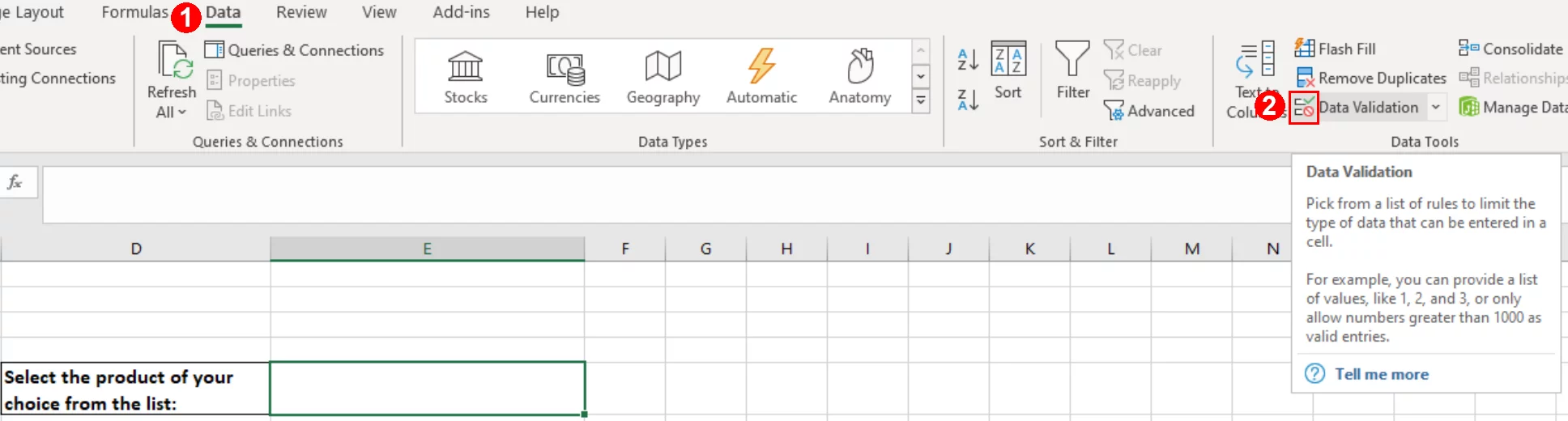Follow the Tell me more link
The height and width of the screenshot is (421, 1568).
click(x=1382, y=374)
